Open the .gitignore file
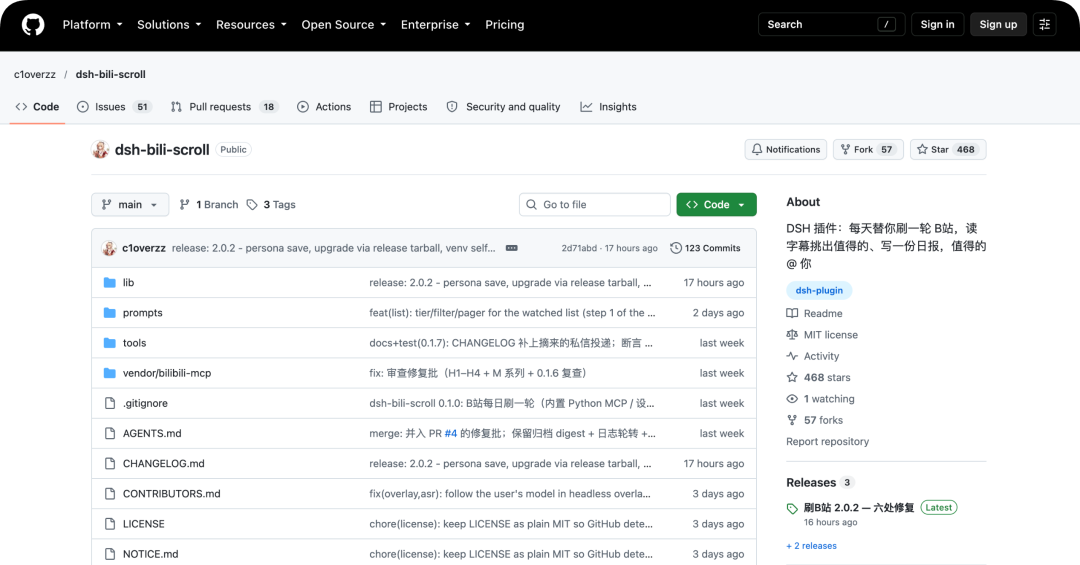The image size is (1080, 565). click(145, 403)
